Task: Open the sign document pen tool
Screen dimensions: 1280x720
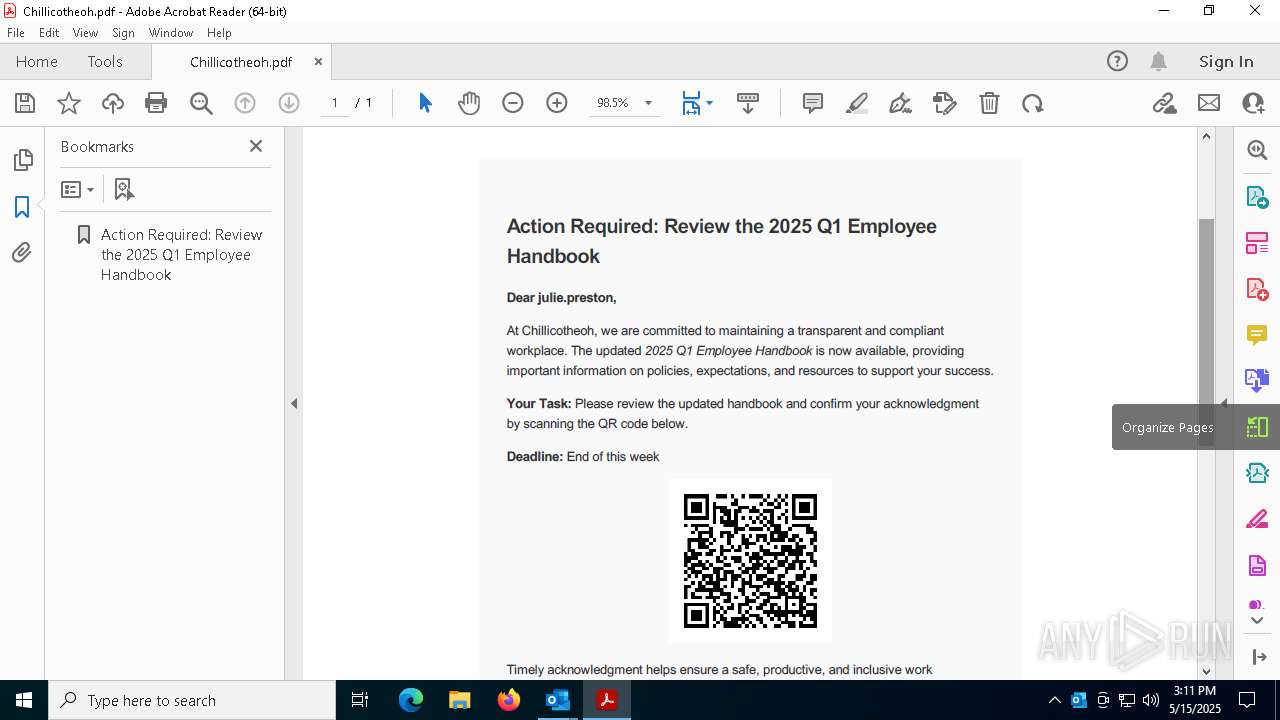Action: pyautogui.click(x=900, y=103)
